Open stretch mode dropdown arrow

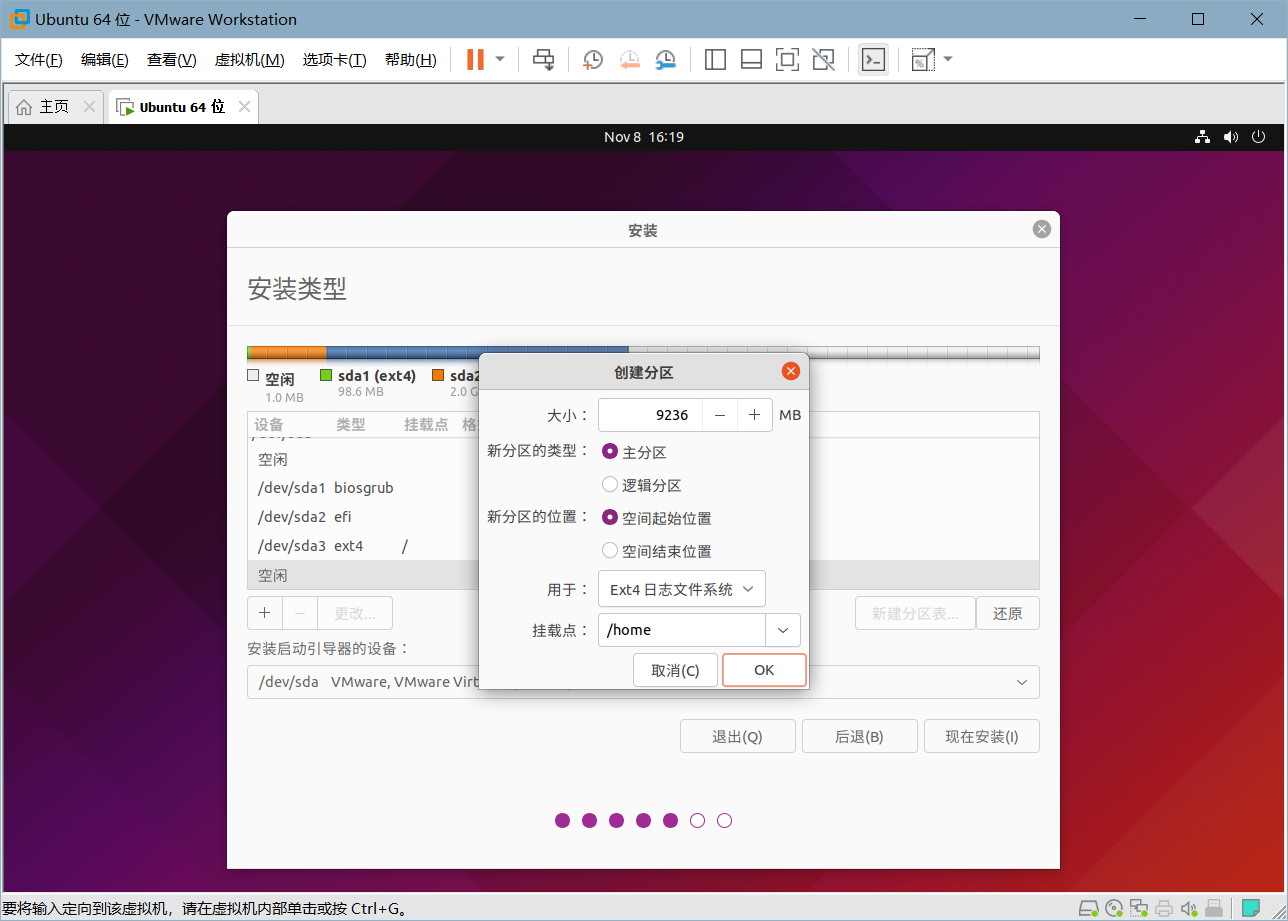[948, 60]
